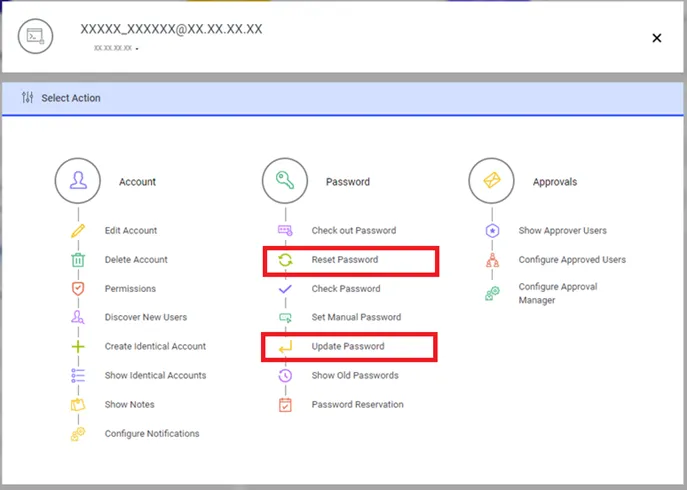Open Configure Notifications

(x=152, y=433)
